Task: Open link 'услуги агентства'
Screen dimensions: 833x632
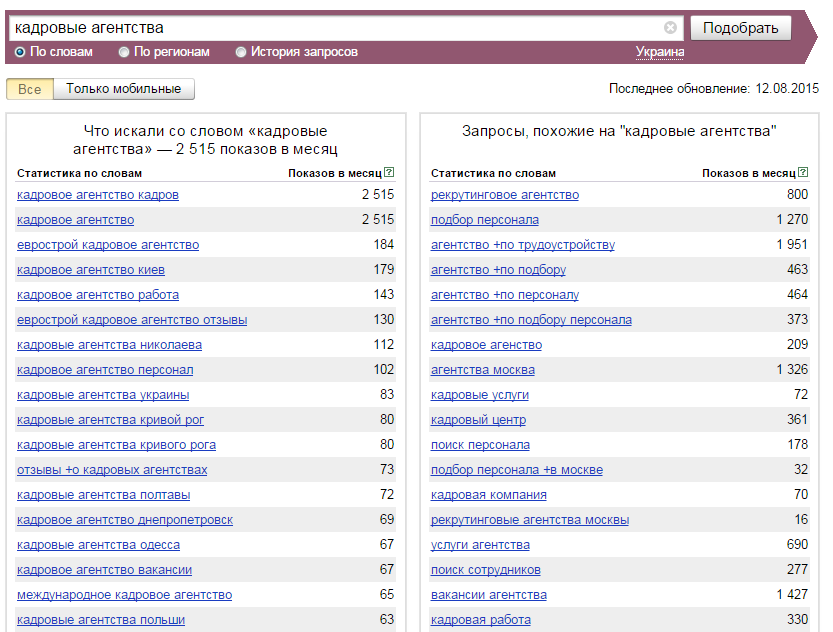Action: tap(480, 544)
